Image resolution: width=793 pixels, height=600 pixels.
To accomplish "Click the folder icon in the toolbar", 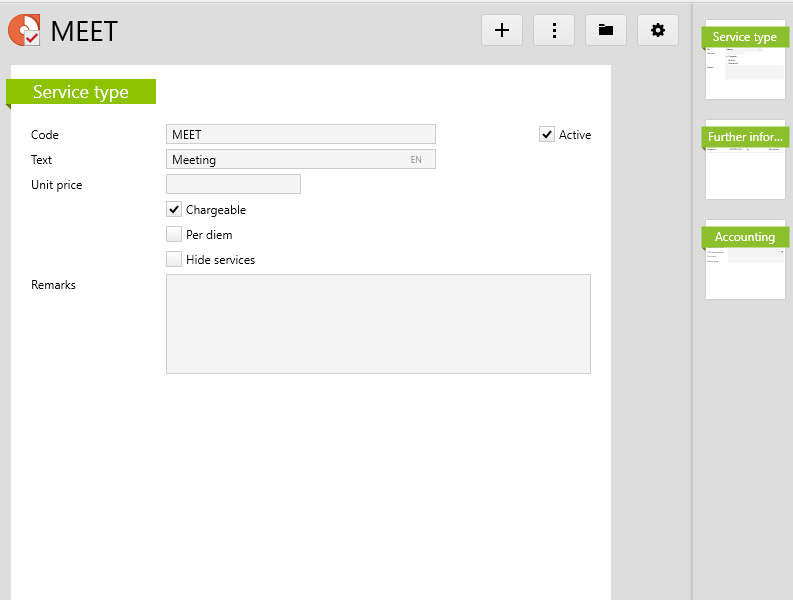I will (x=606, y=30).
